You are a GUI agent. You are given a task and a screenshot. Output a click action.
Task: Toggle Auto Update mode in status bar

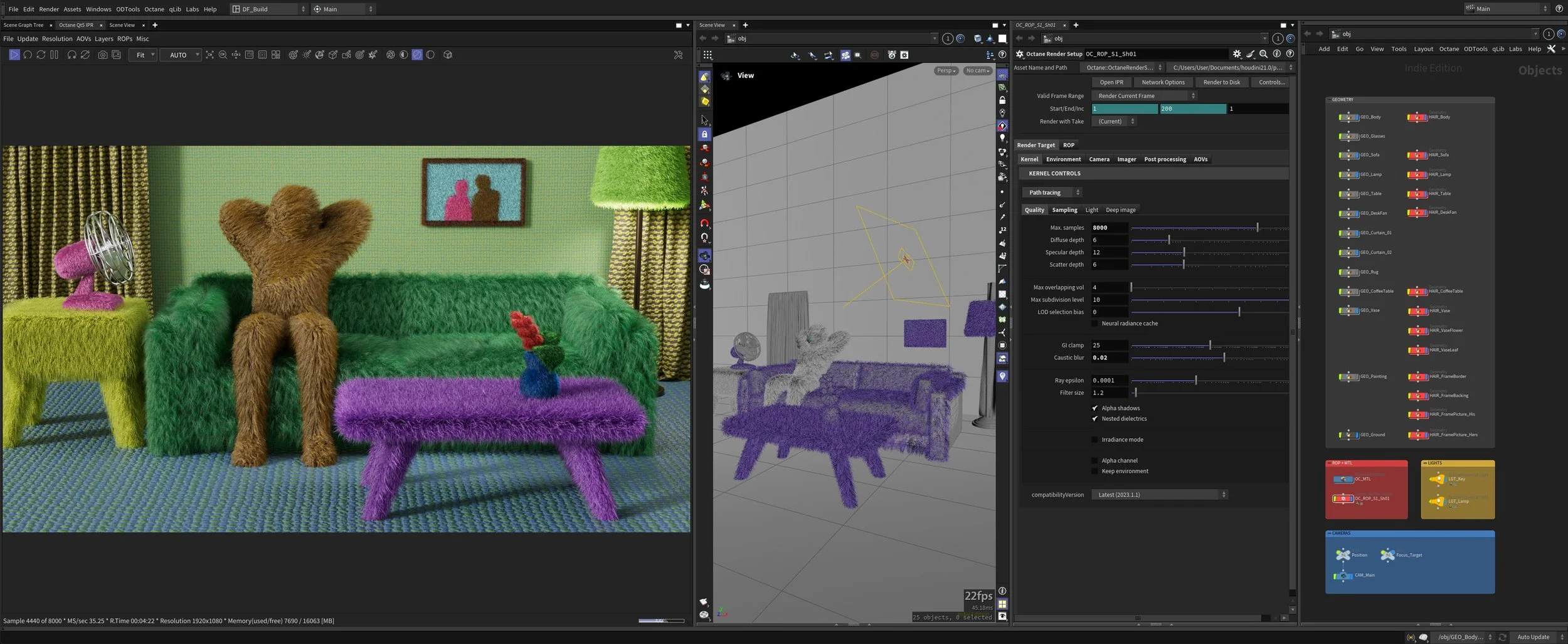click(x=1538, y=637)
